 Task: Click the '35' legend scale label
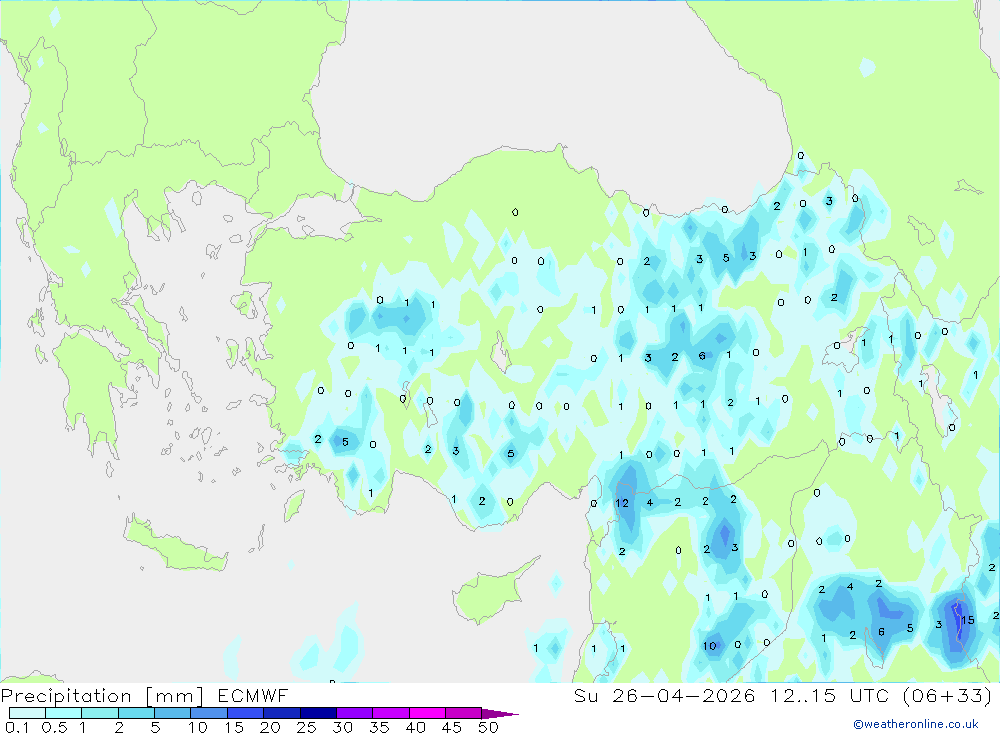(379, 727)
